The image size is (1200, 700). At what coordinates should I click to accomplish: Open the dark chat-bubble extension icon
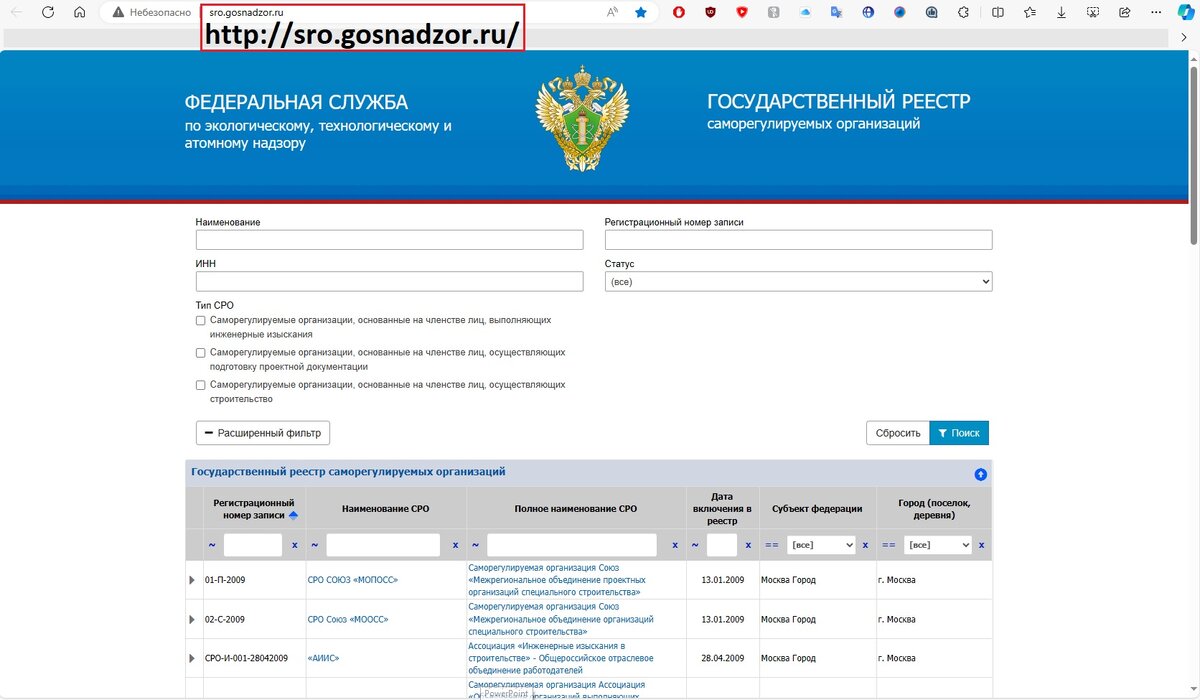pyautogui.click(x=932, y=13)
